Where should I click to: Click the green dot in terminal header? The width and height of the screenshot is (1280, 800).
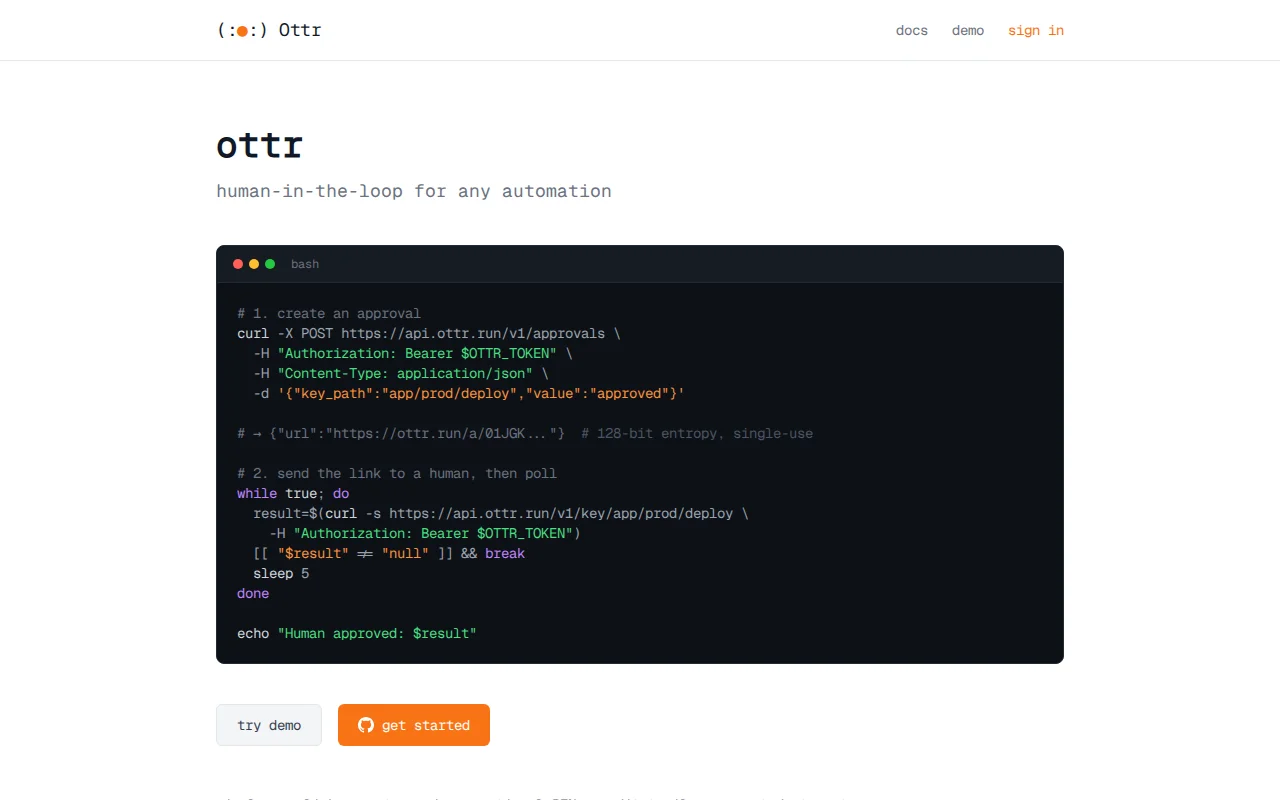[270, 264]
